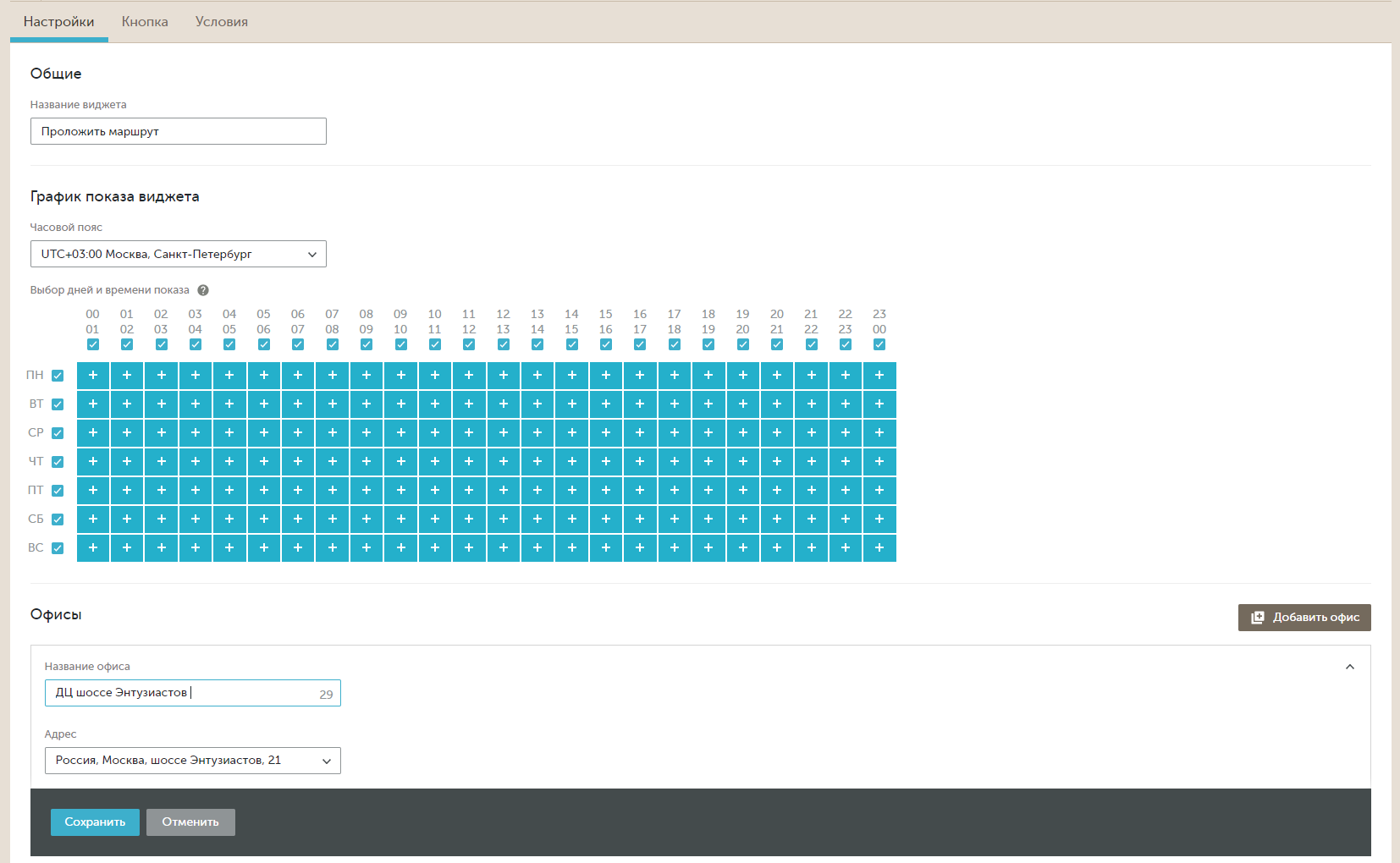Click the Сохранить button
Image resolution: width=1400 pixels, height=863 pixels.
pos(95,822)
